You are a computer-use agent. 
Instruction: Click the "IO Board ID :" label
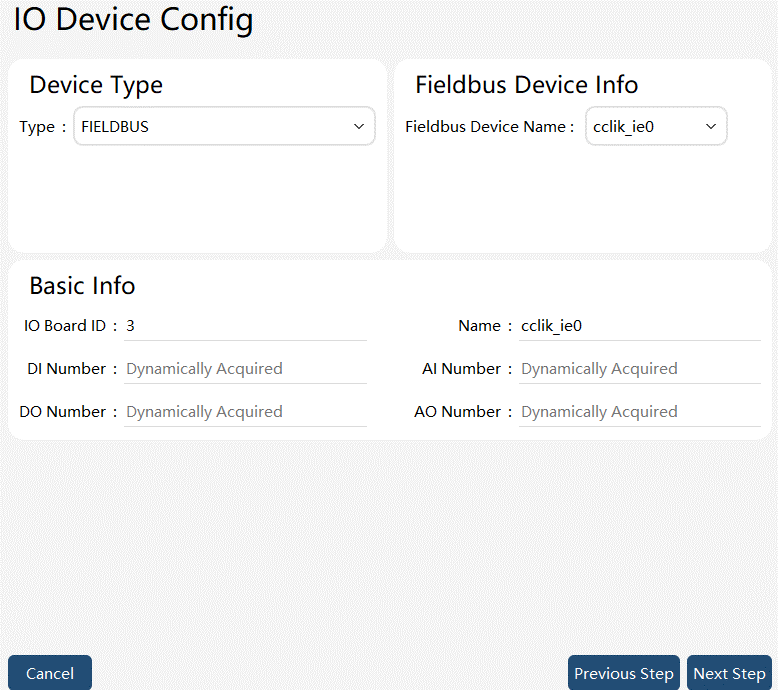71,326
